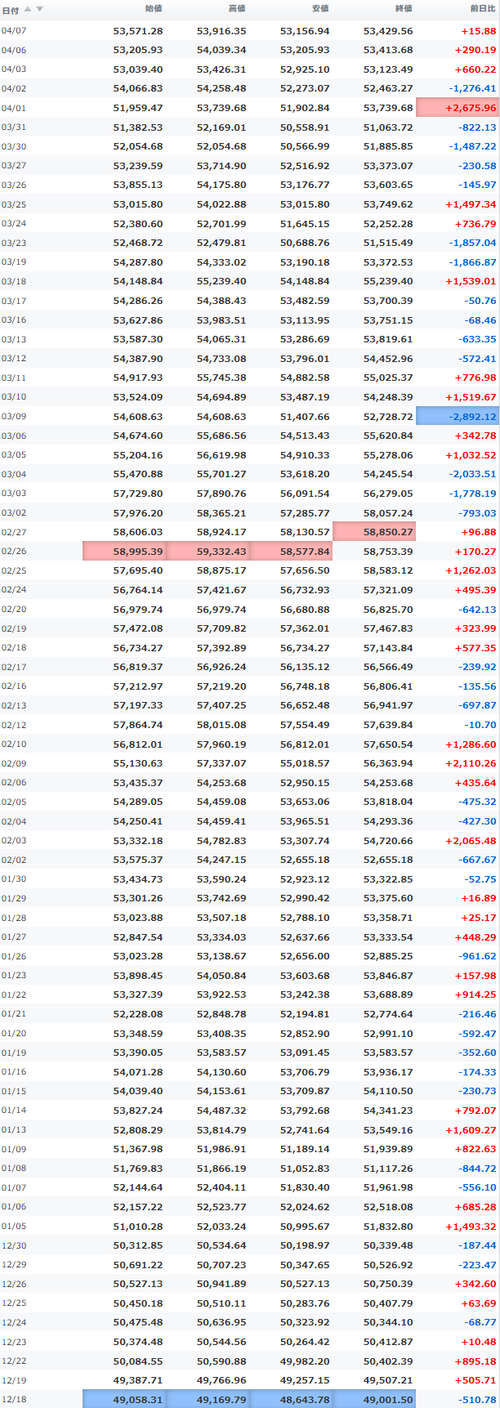Image resolution: width=500 pixels, height=1408 pixels.
Task: Click the 04/07 date row
Action: (250, 31)
